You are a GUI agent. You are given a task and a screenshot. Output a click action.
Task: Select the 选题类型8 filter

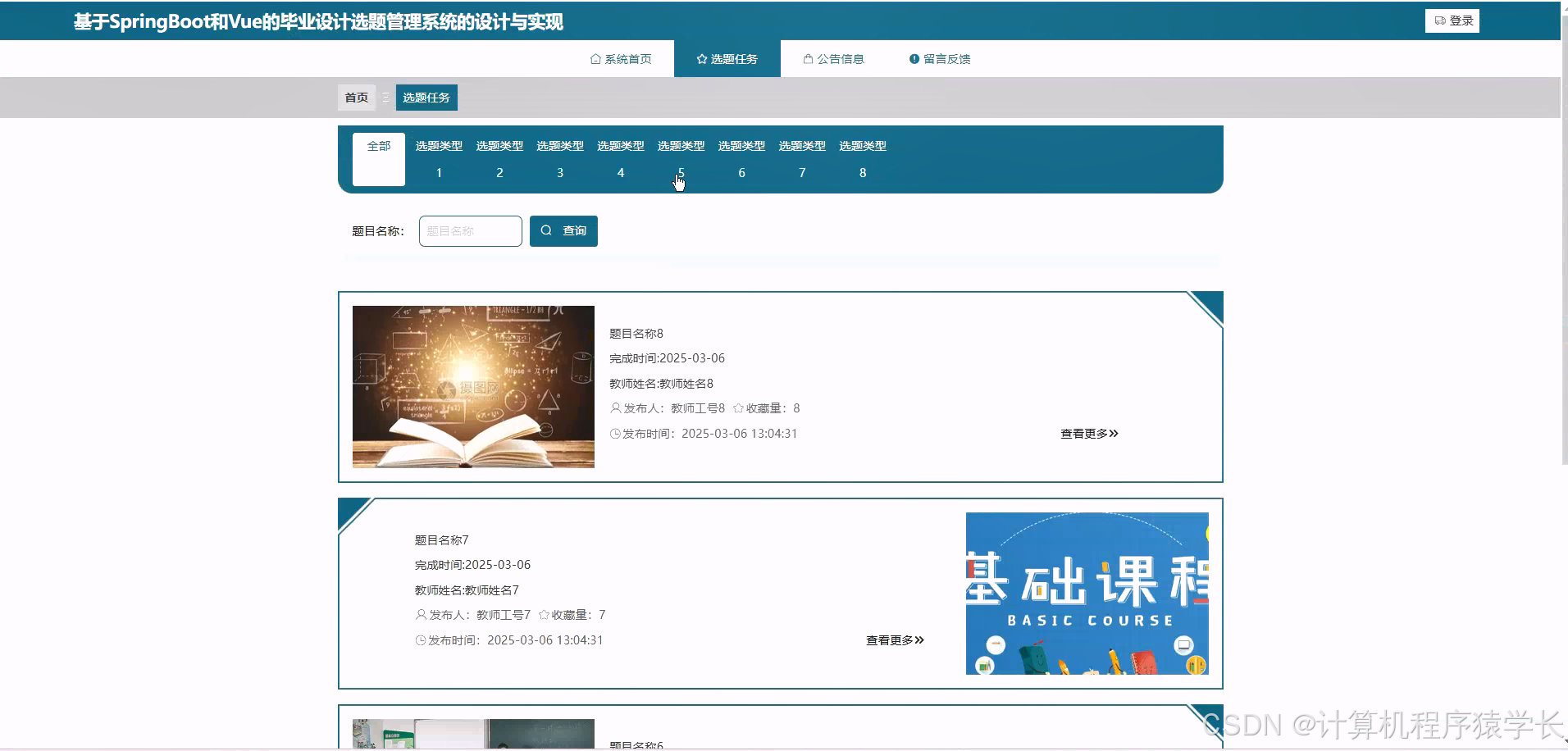[x=862, y=158]
